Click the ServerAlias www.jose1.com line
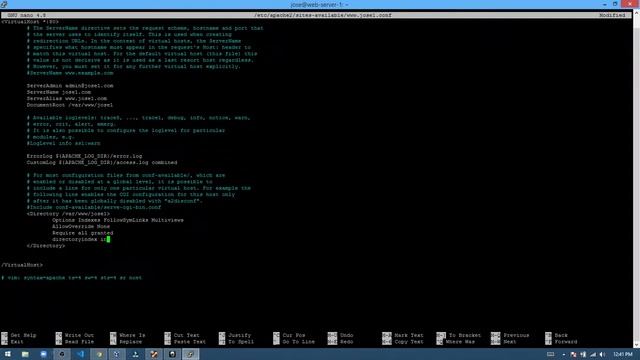Screen dimensions: 640x360 click(67, 98)
